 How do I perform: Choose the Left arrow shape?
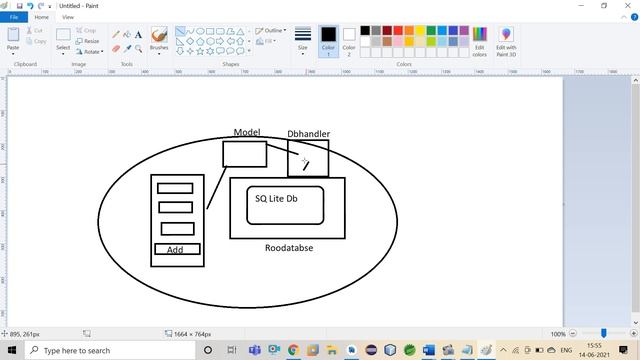[x=230, y=41]
